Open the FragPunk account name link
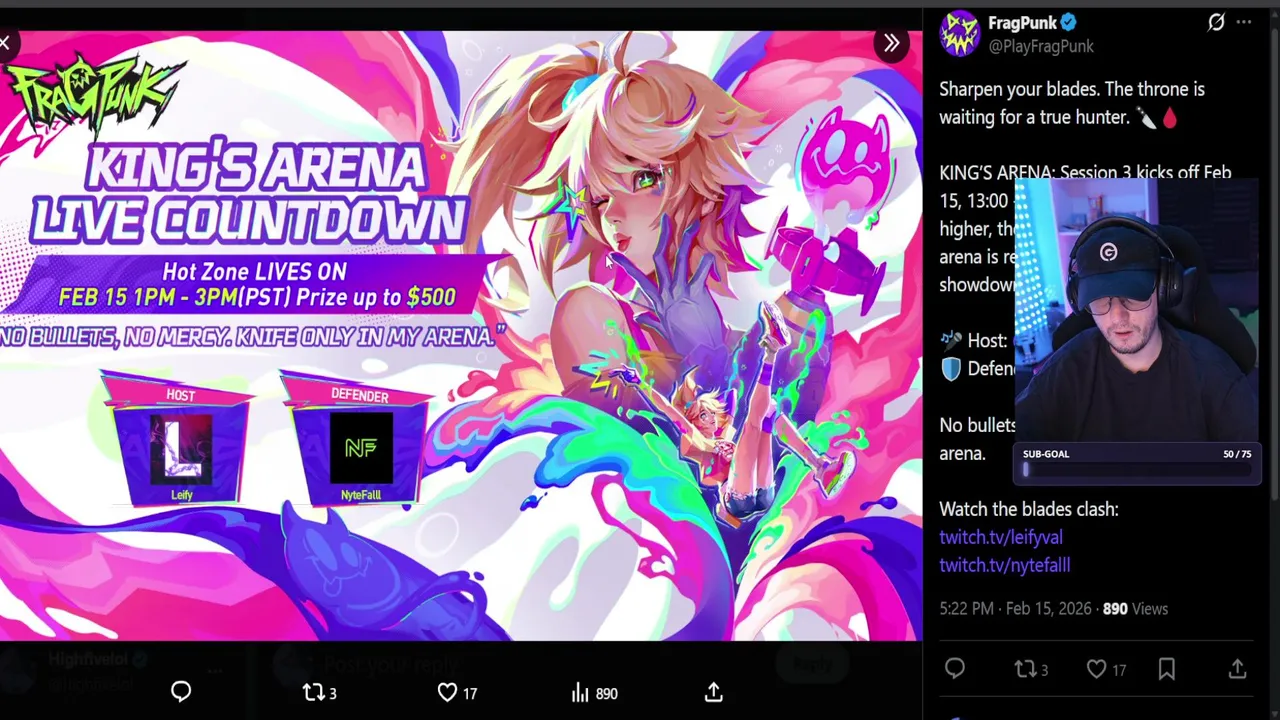The image size is (1280, 720). pos(1023,22)
